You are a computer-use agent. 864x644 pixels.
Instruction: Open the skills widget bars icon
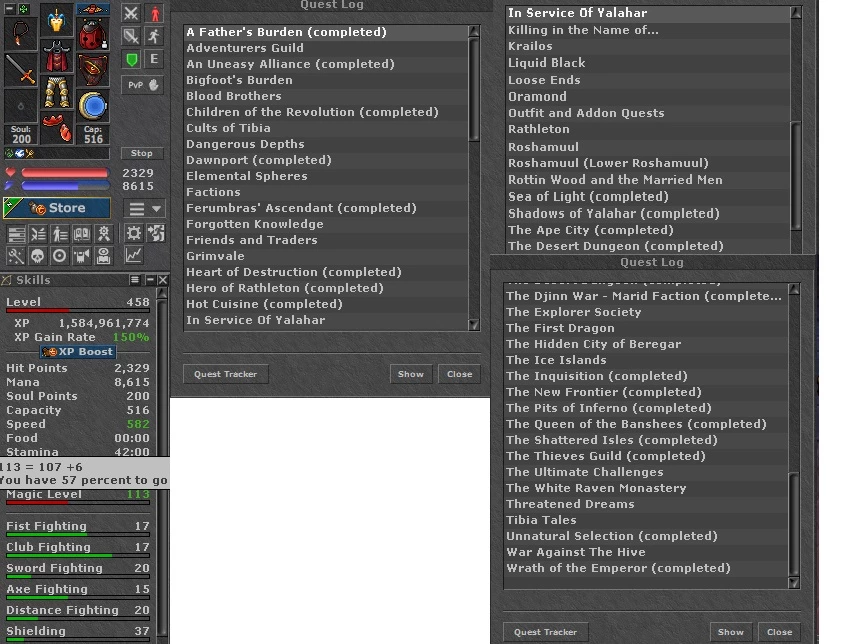[16, 234]
